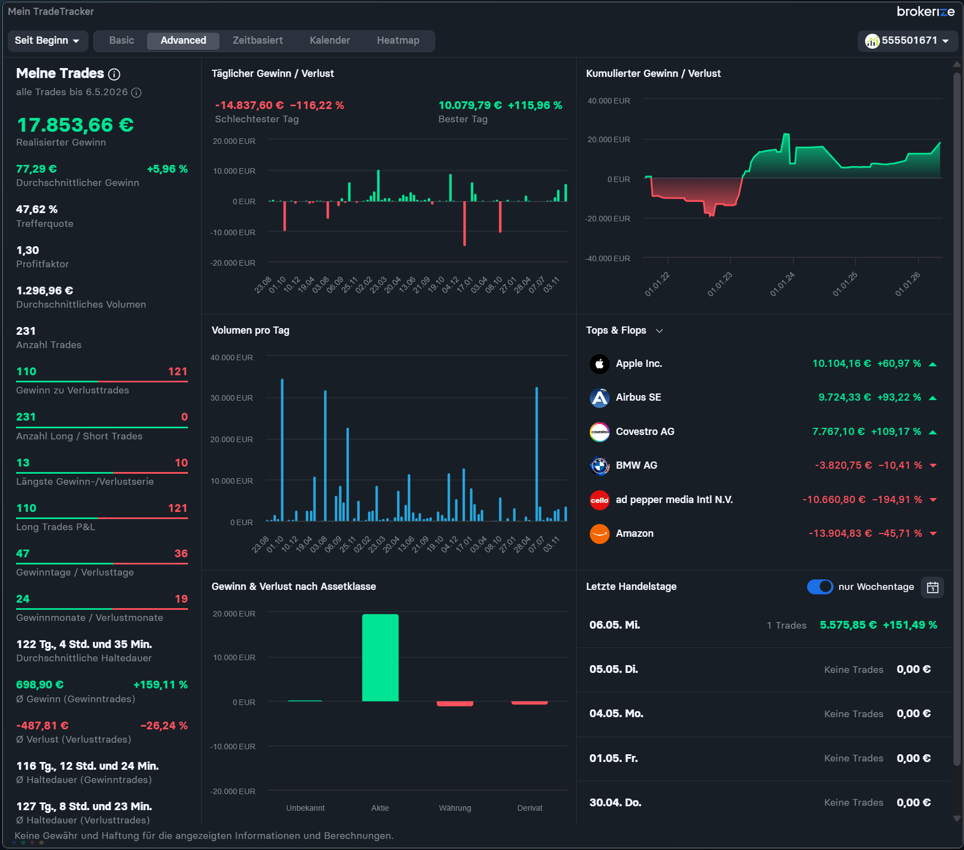This screenshot has height=850, width=964.
Task: Click the info icon next to trades date
Action: coord(136,92)
